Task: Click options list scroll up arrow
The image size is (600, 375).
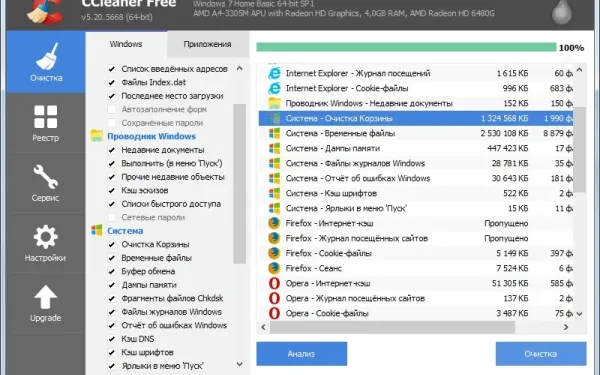Action: tap(240, 68)
